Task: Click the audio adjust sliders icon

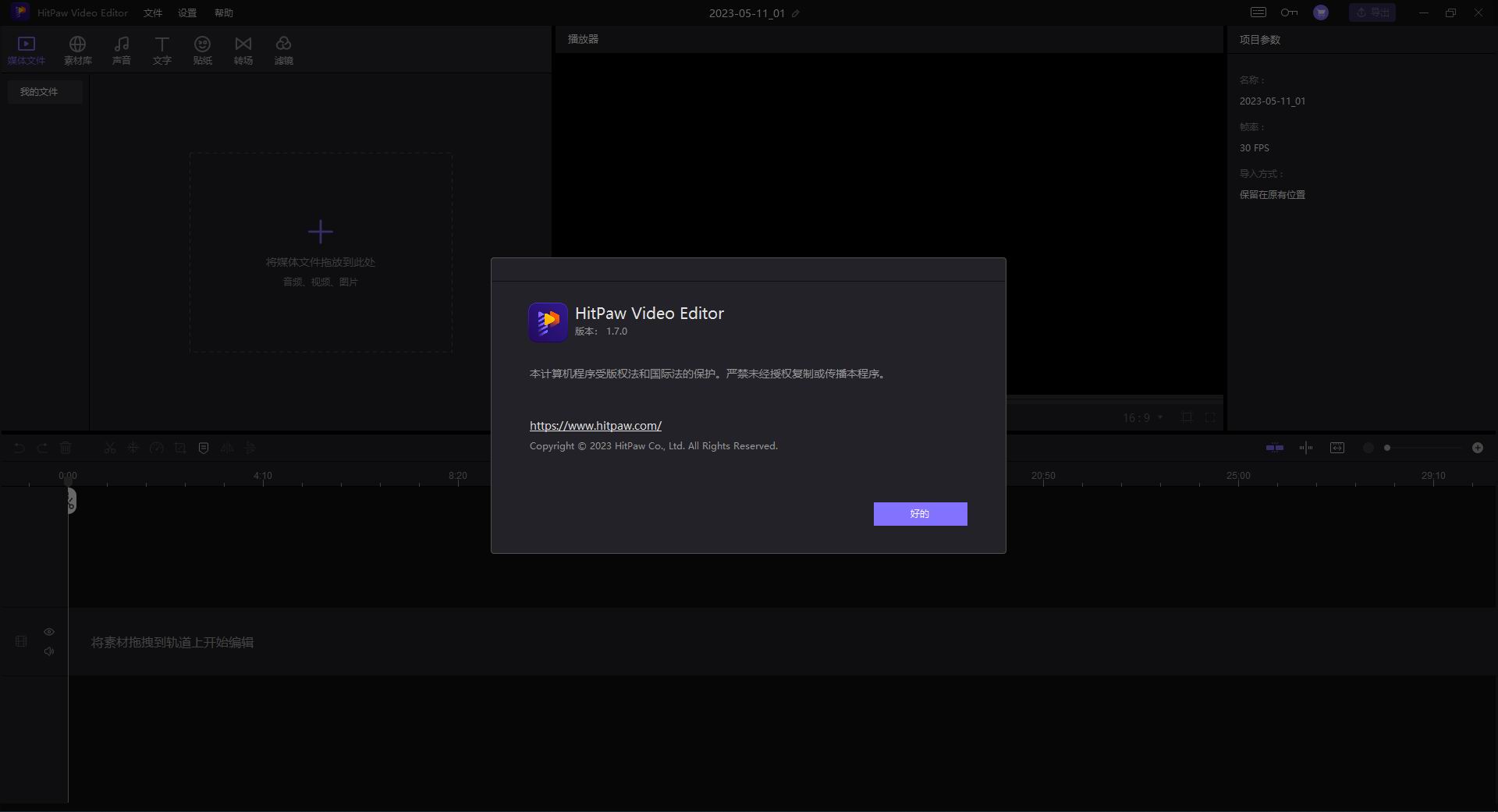Action: tap(250, 448)
